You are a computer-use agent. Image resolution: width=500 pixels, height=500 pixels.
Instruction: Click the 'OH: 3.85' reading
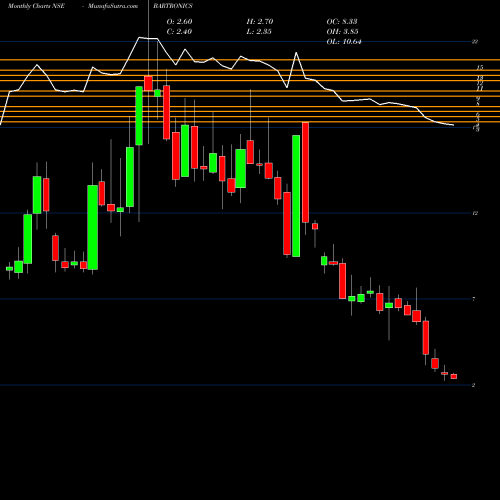click(x=342, y=32)
